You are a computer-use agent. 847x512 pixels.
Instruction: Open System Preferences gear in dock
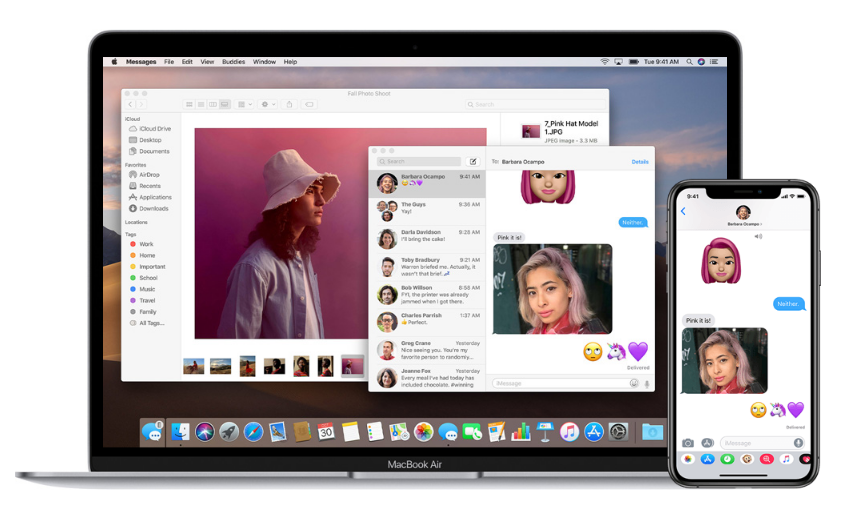point(618,432)
